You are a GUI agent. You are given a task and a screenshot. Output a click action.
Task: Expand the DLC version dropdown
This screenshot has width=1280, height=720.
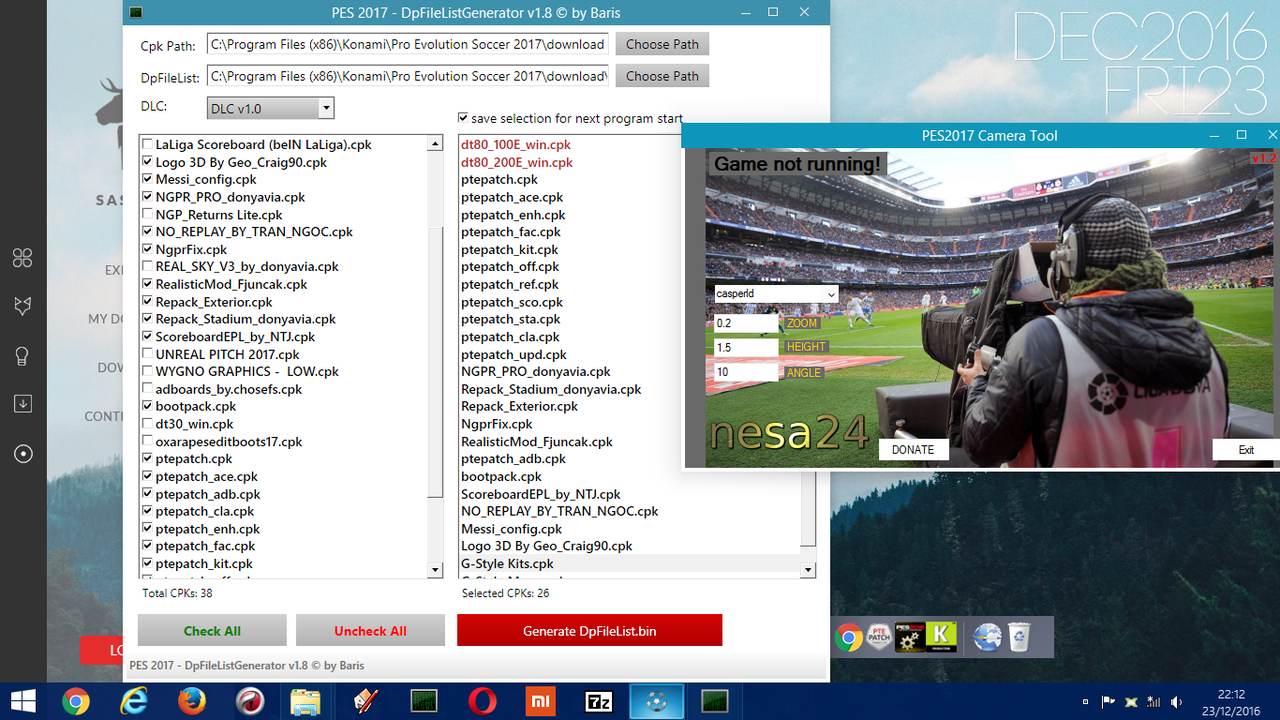326,108
